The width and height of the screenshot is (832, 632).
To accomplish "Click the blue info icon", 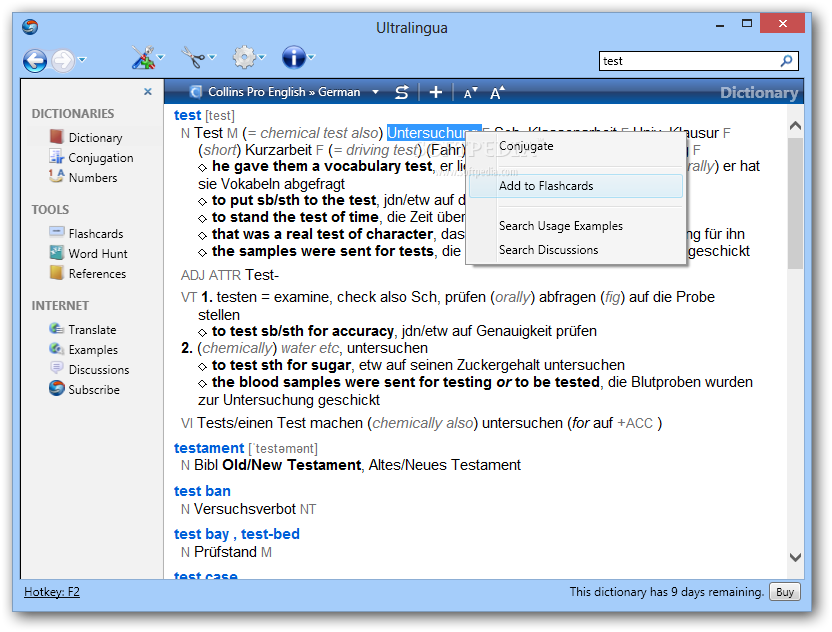I will tap(293, 57).
